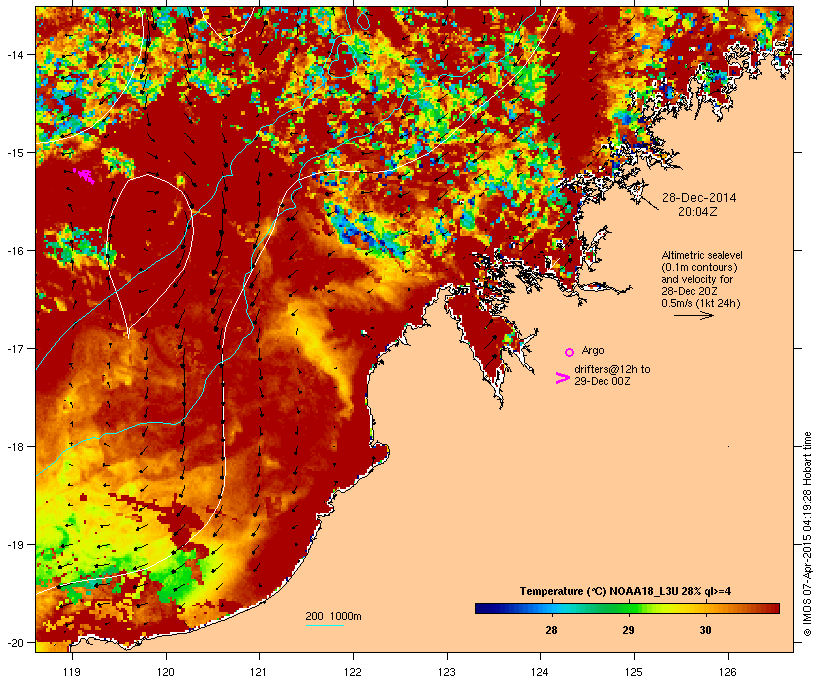Click the latitude label -14

point(14,54)
